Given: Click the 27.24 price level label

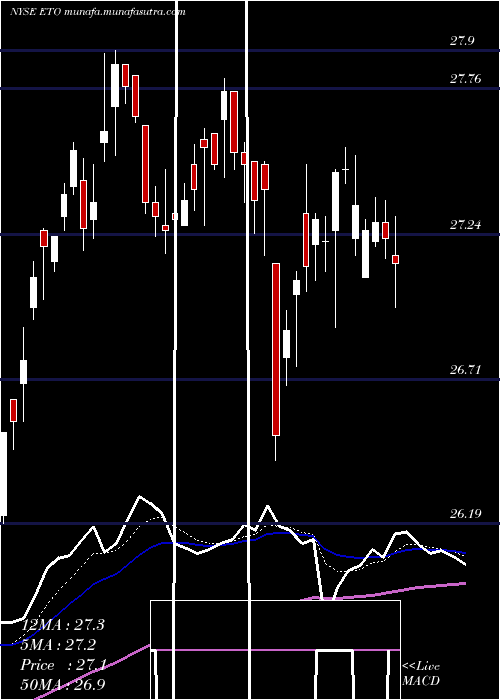Looking at the screenshot, I should [x=466, y=225].
